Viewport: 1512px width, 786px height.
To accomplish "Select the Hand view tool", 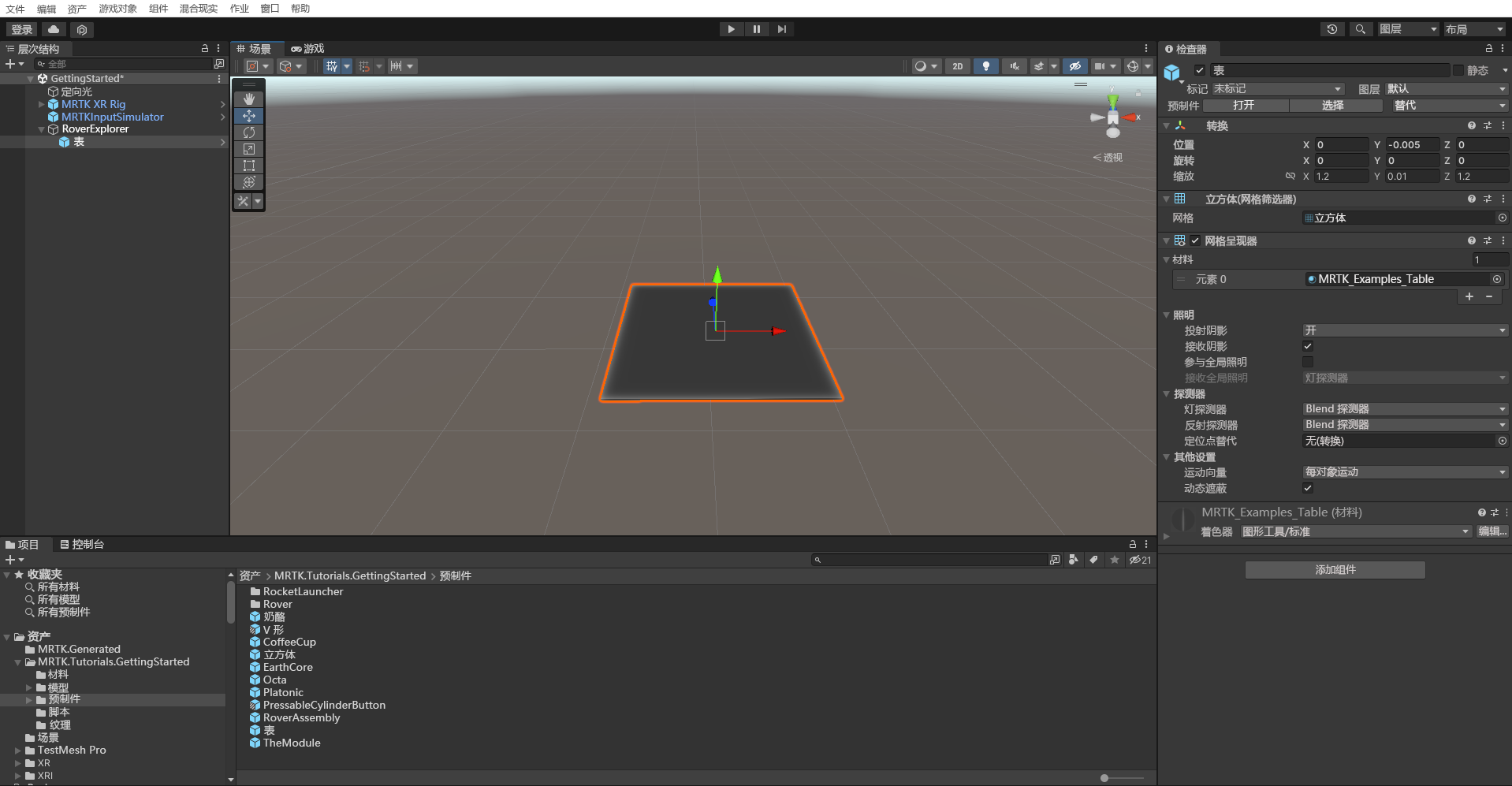I will click(x=249, y=99).
